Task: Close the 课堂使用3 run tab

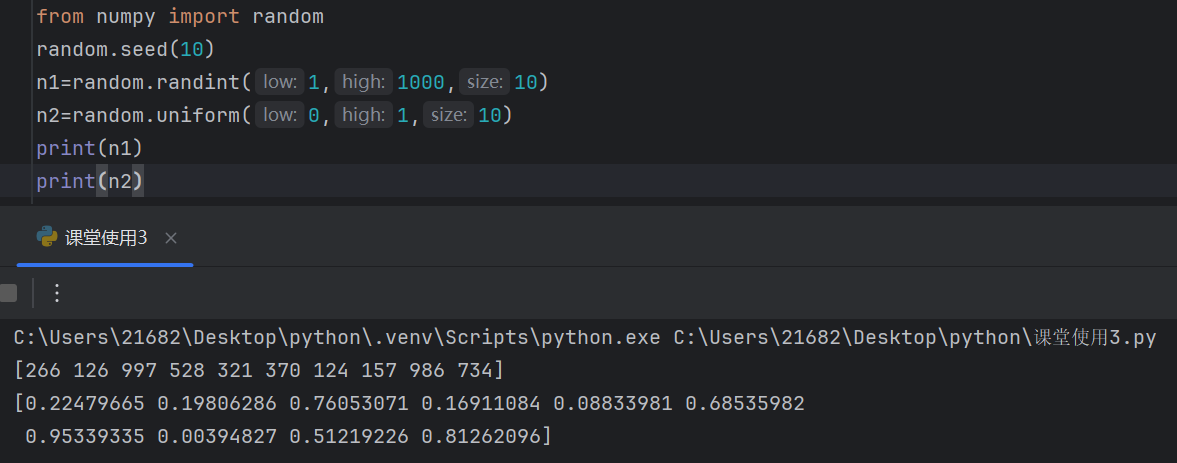Action: click(170, 238)
